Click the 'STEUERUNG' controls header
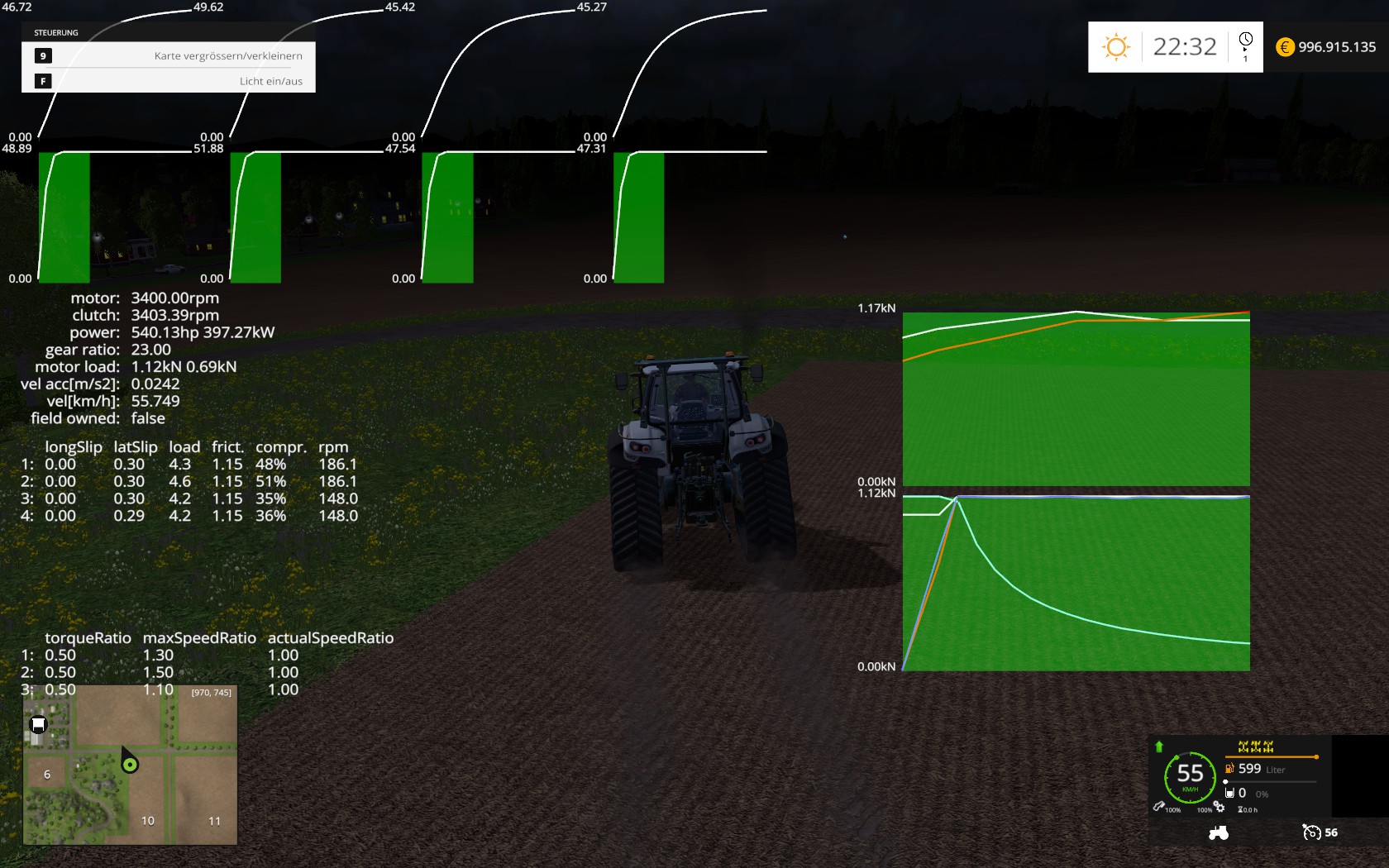Image resolution: width=1389 pixels, height=868 pixels. pos(56,33)
